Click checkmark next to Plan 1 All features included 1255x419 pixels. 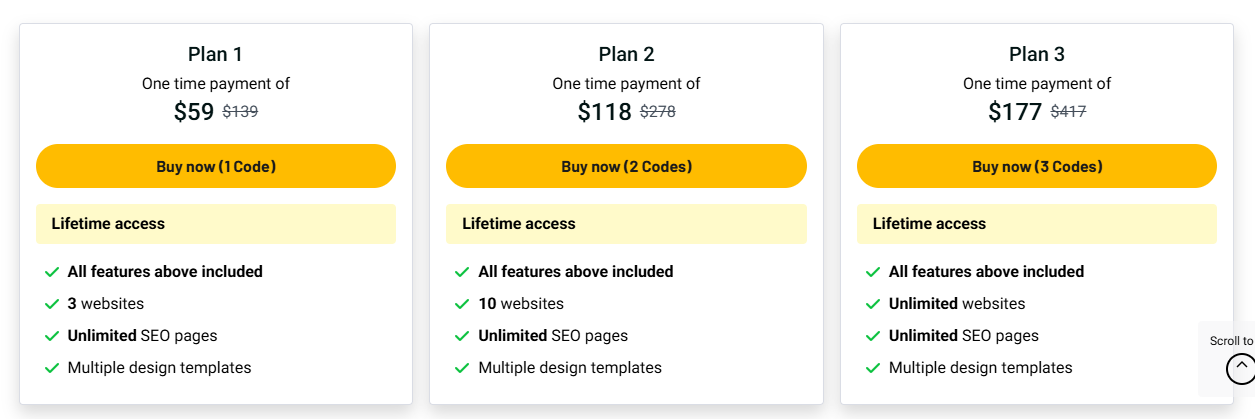coord(52,272)
